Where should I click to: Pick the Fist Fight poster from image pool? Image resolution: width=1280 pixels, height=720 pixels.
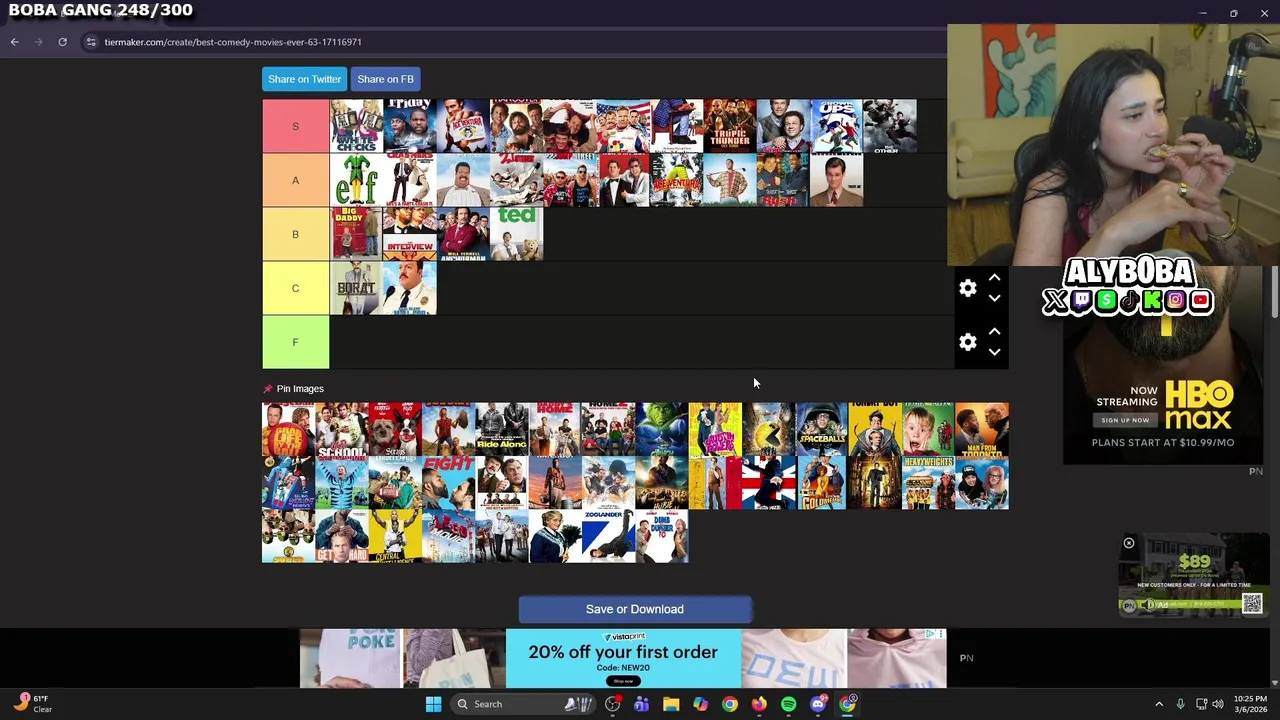coord(448,483)
